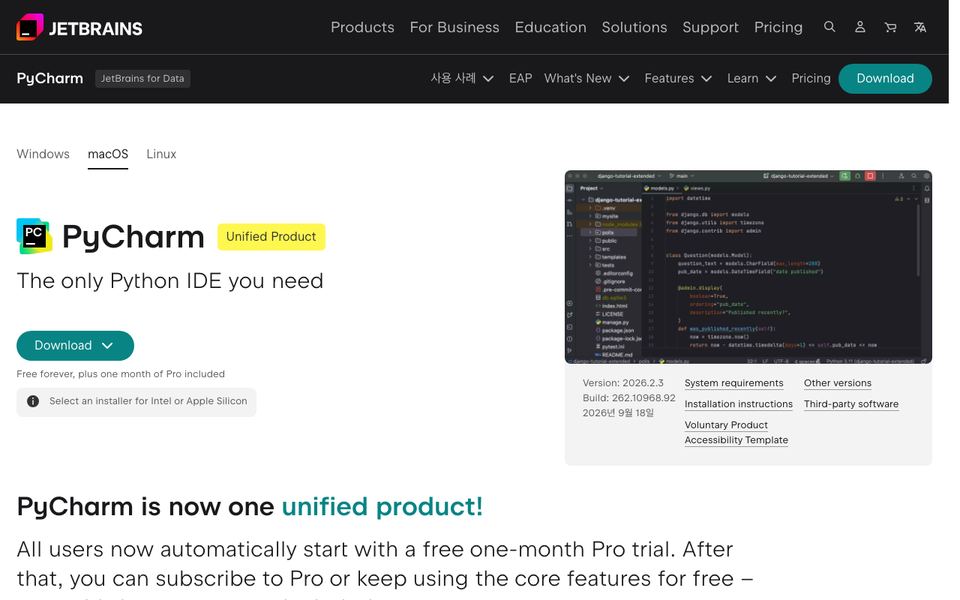Switch to the Linux tab

[x=161, y=154]
